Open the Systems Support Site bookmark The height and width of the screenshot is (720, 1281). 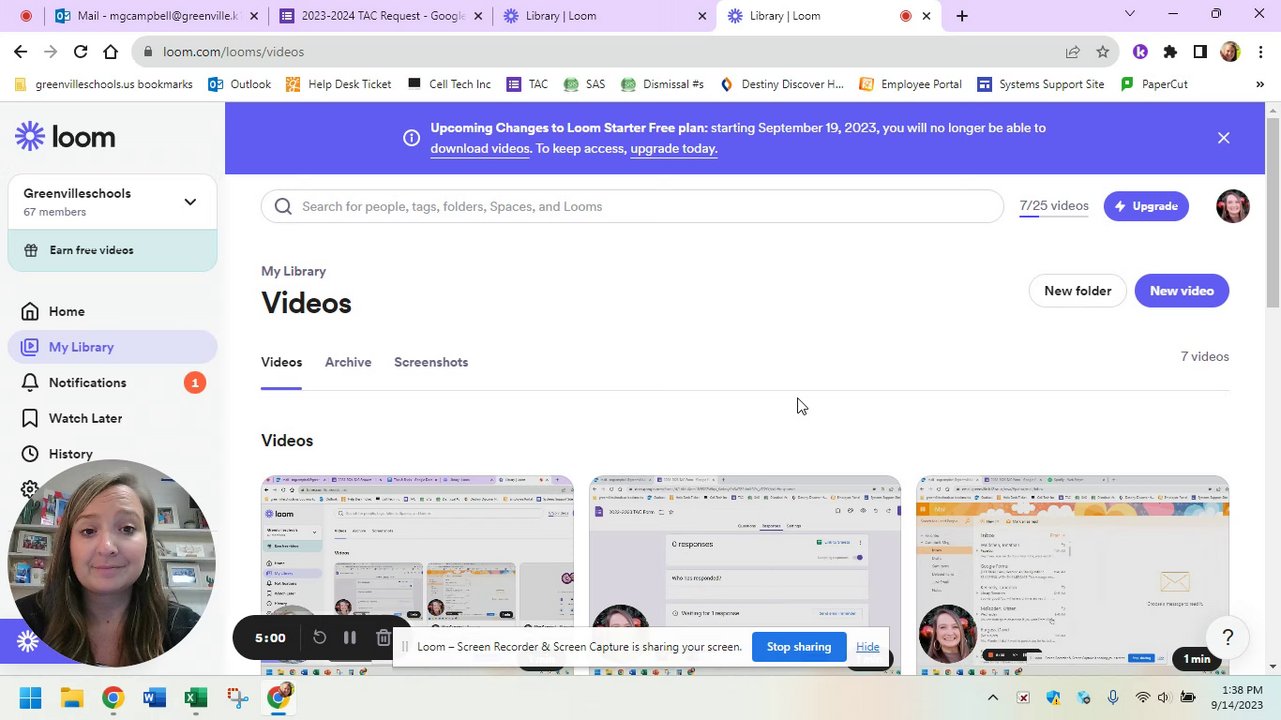click(1041, 84)
